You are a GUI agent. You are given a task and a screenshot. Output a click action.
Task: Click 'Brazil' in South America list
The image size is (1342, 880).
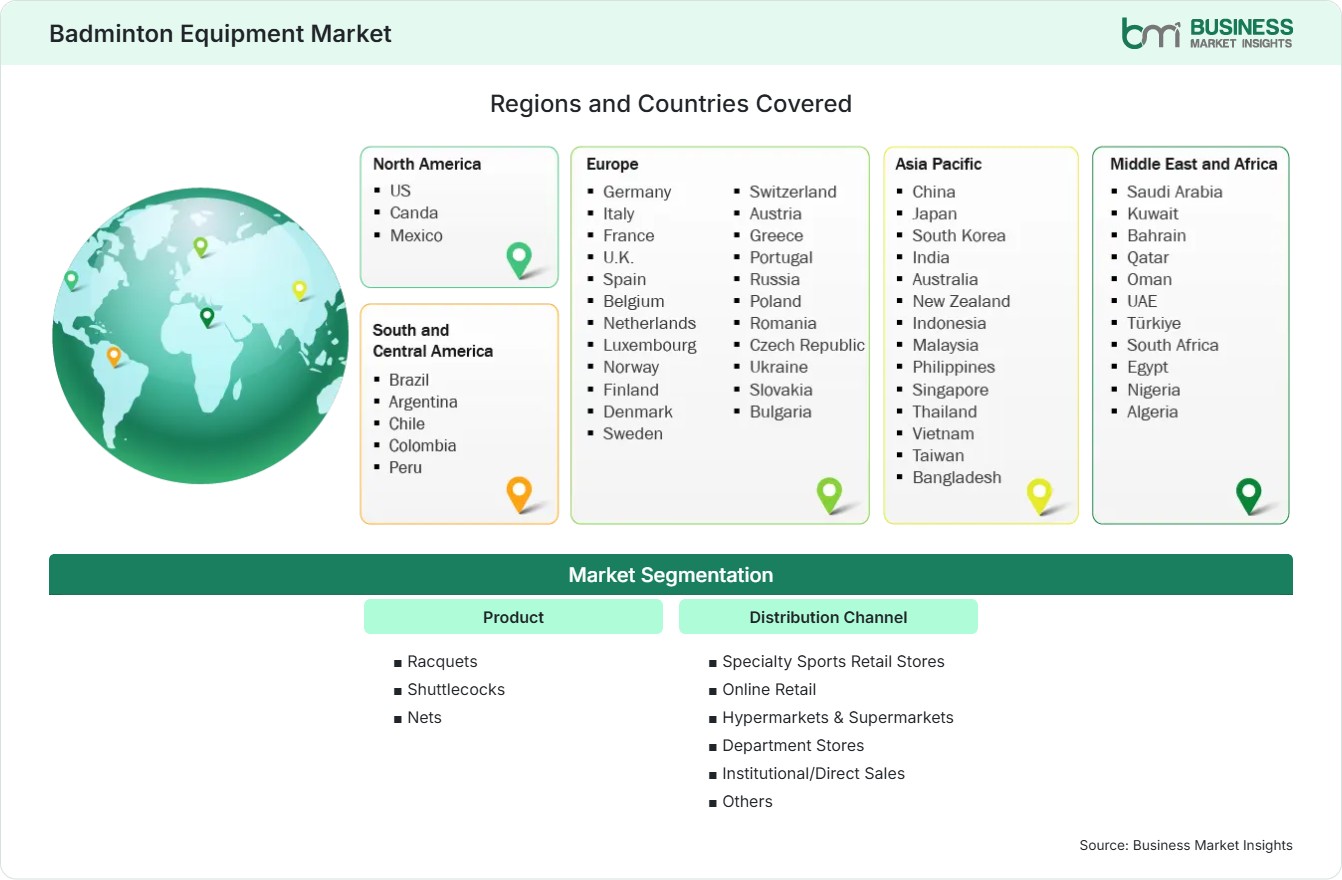pos(409,380)
